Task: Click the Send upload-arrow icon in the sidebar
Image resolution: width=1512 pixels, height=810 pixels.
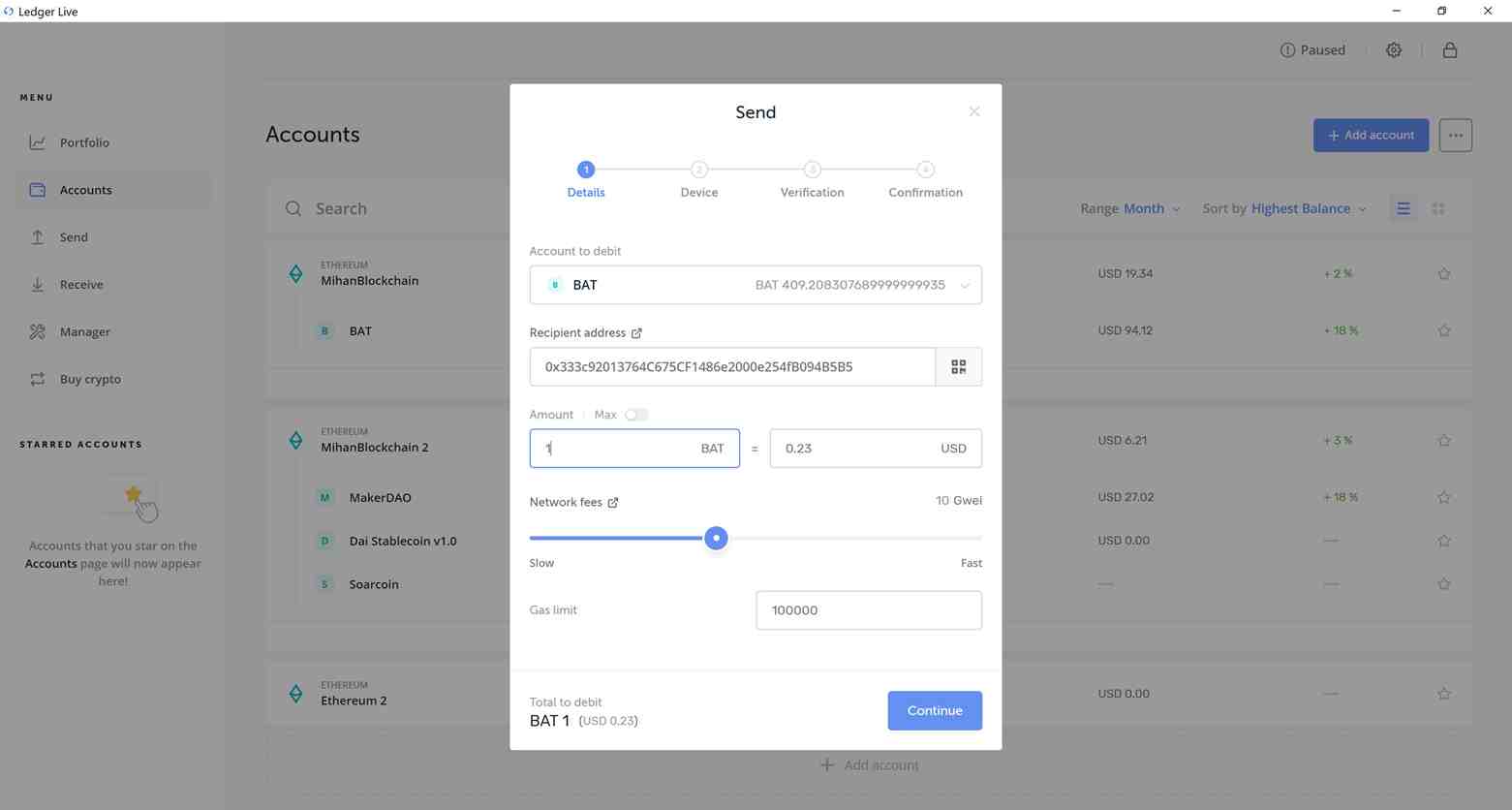Action: (38, 237)
